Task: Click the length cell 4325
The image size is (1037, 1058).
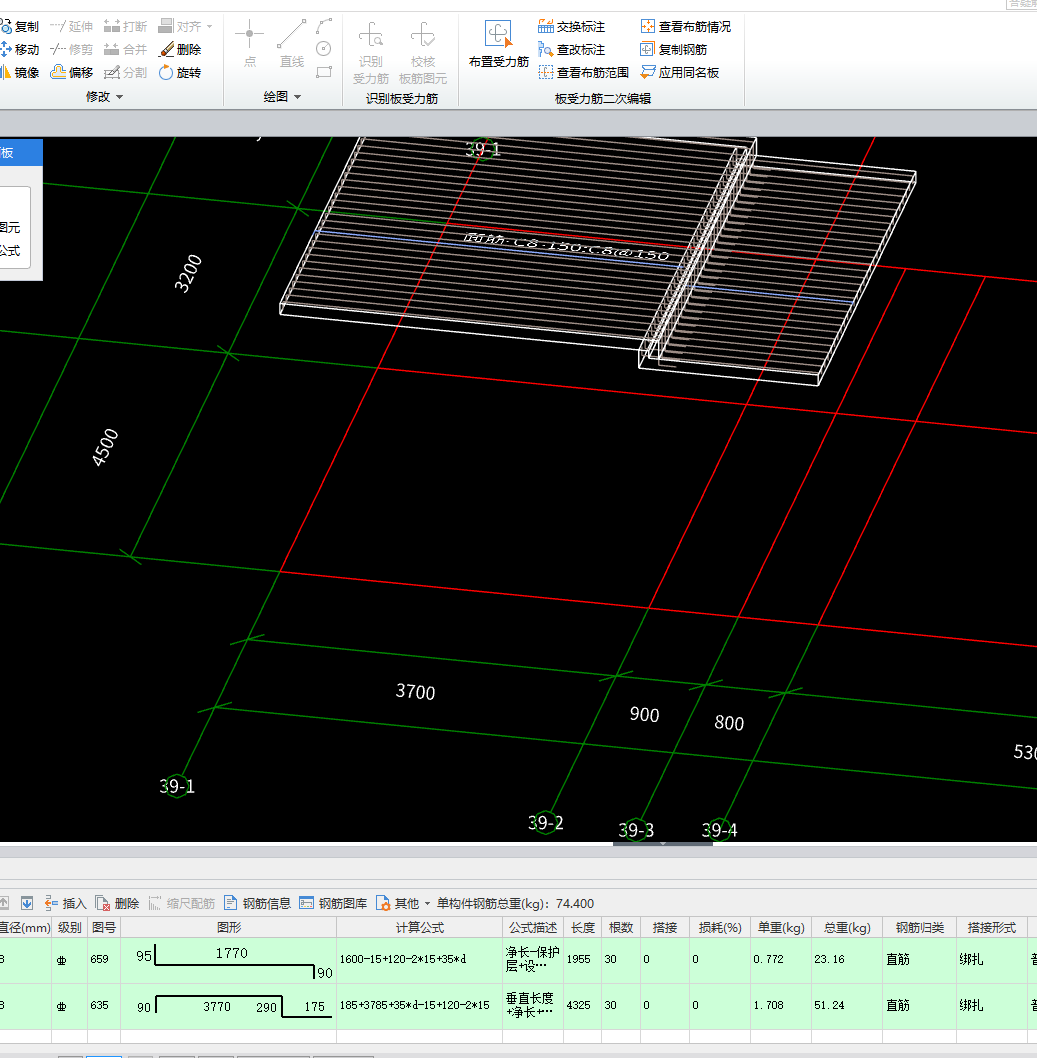Action: (x=582, y=1005)
